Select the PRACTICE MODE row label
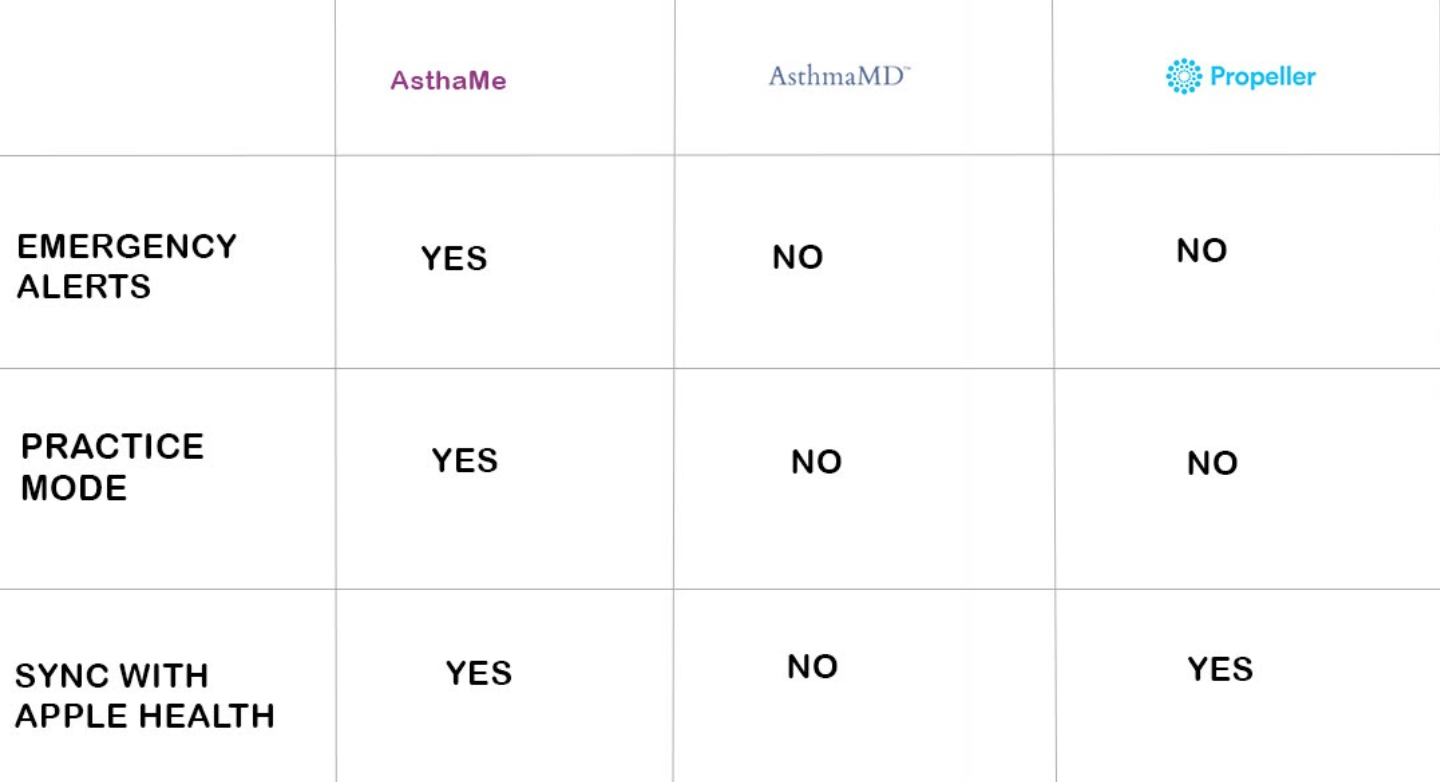 pyautogui.click(x=112, y=467)
